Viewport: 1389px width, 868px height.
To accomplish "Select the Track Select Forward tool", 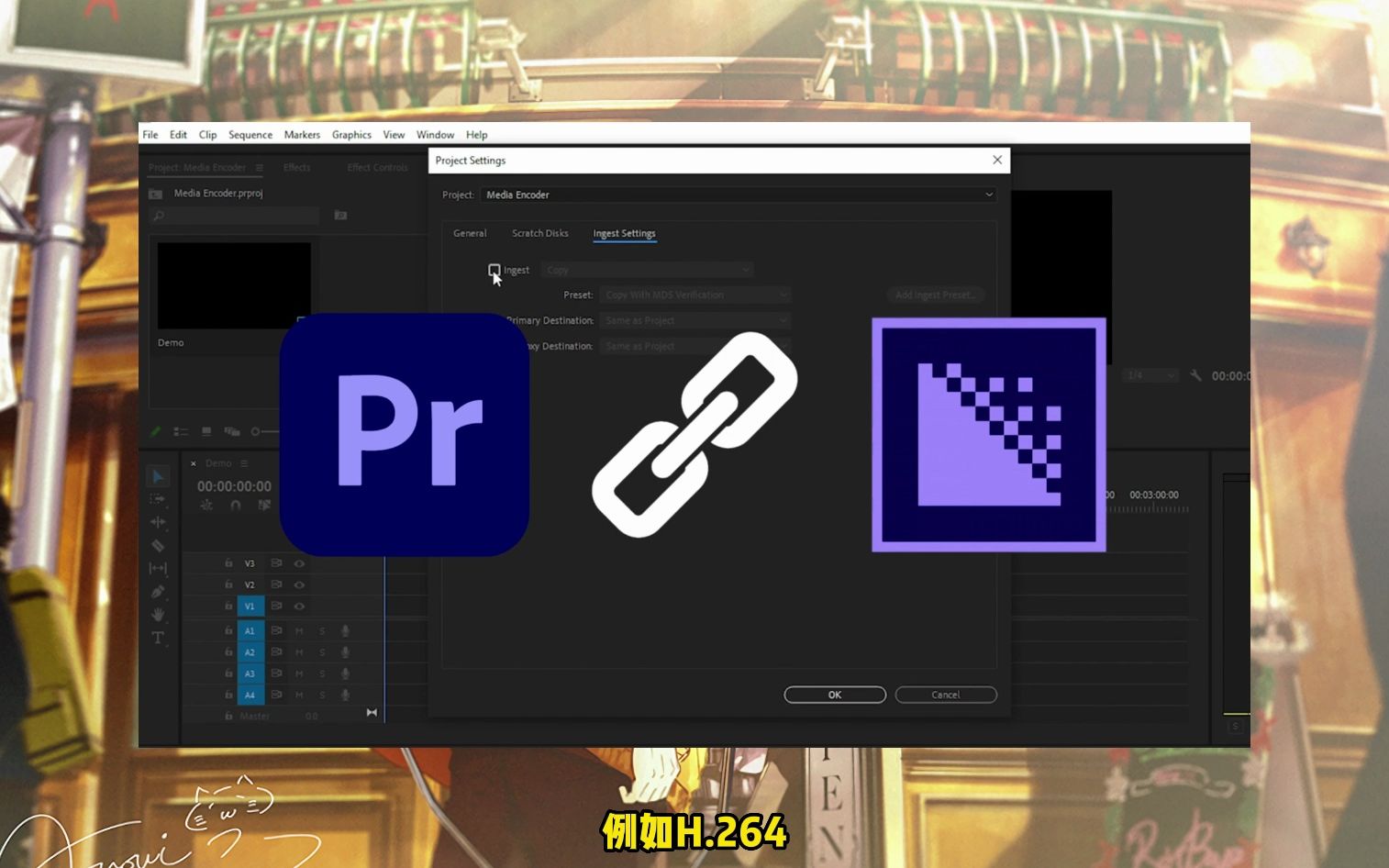I will tap(158, 499).
